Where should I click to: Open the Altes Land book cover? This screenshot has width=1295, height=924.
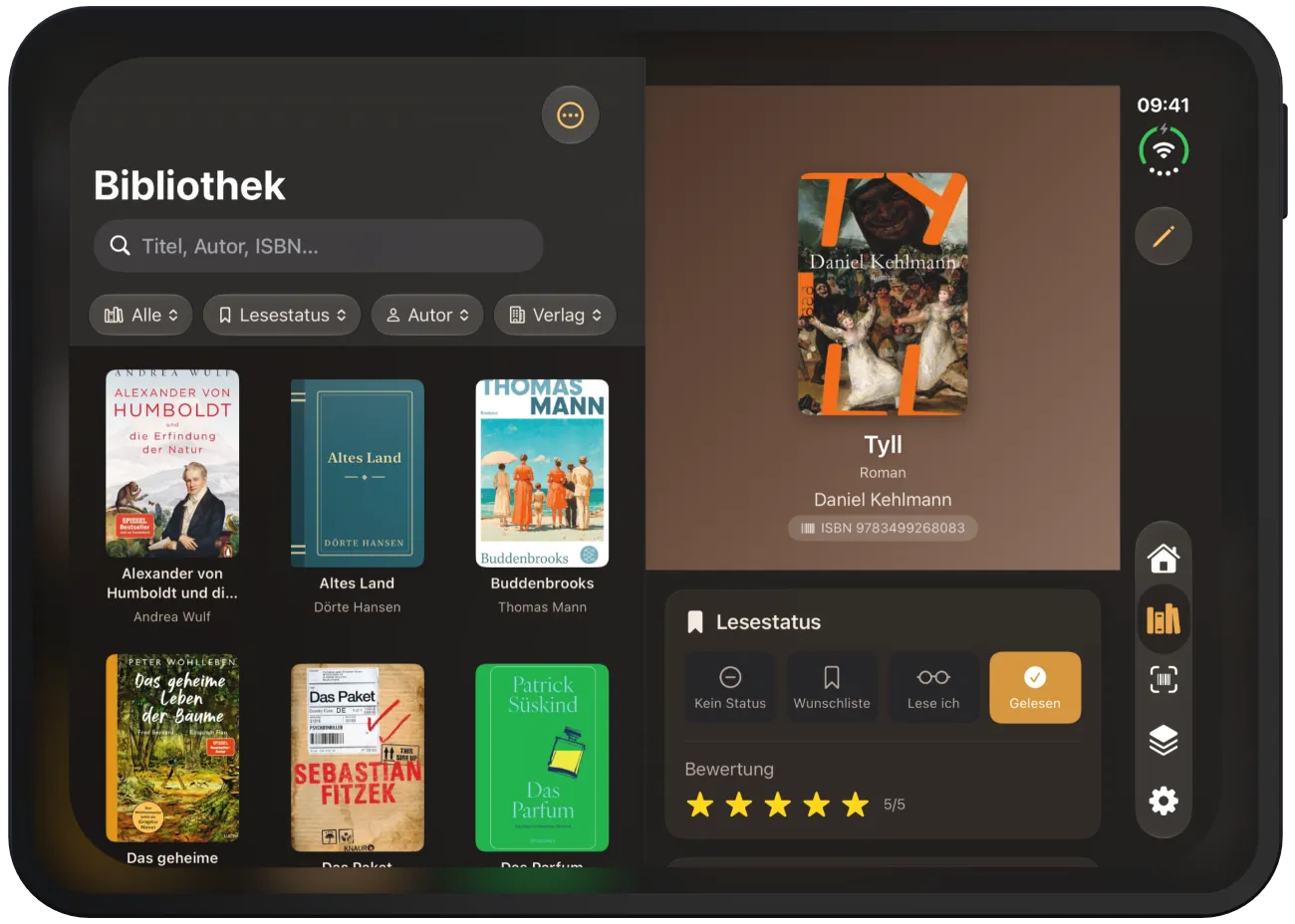pos(358,473)
